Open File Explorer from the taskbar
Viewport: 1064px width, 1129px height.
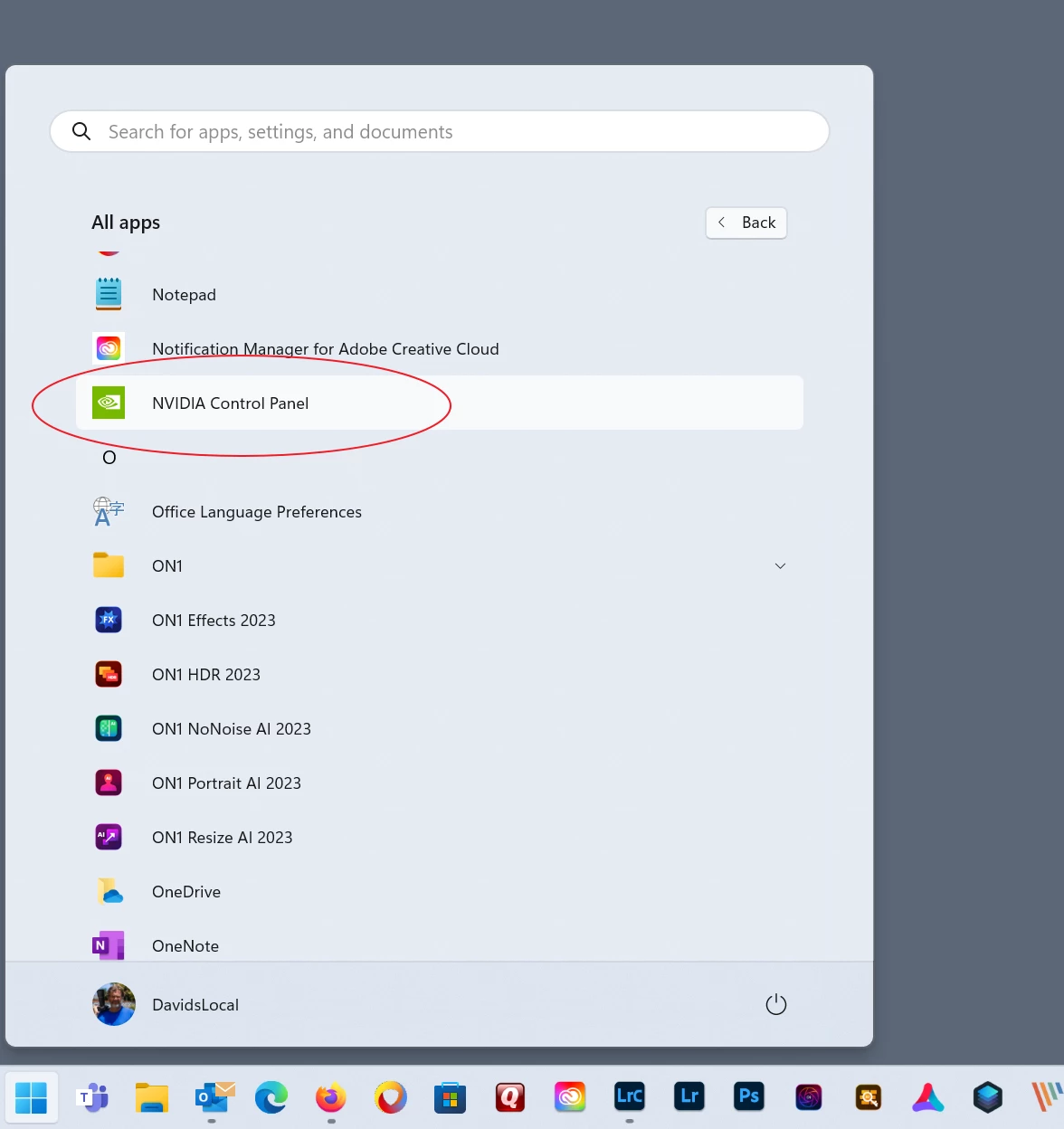pos(152,1098)
